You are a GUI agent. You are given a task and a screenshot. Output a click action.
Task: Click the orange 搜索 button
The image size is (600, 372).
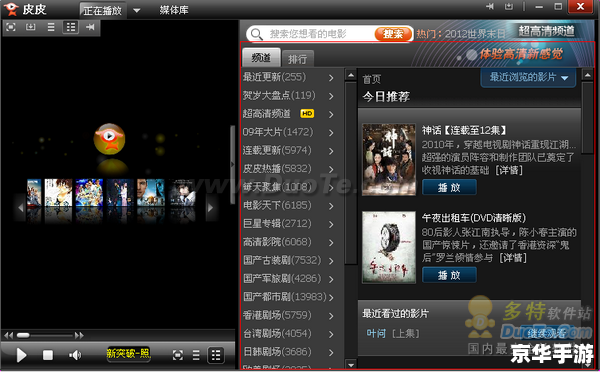click(x=393, y=34)
